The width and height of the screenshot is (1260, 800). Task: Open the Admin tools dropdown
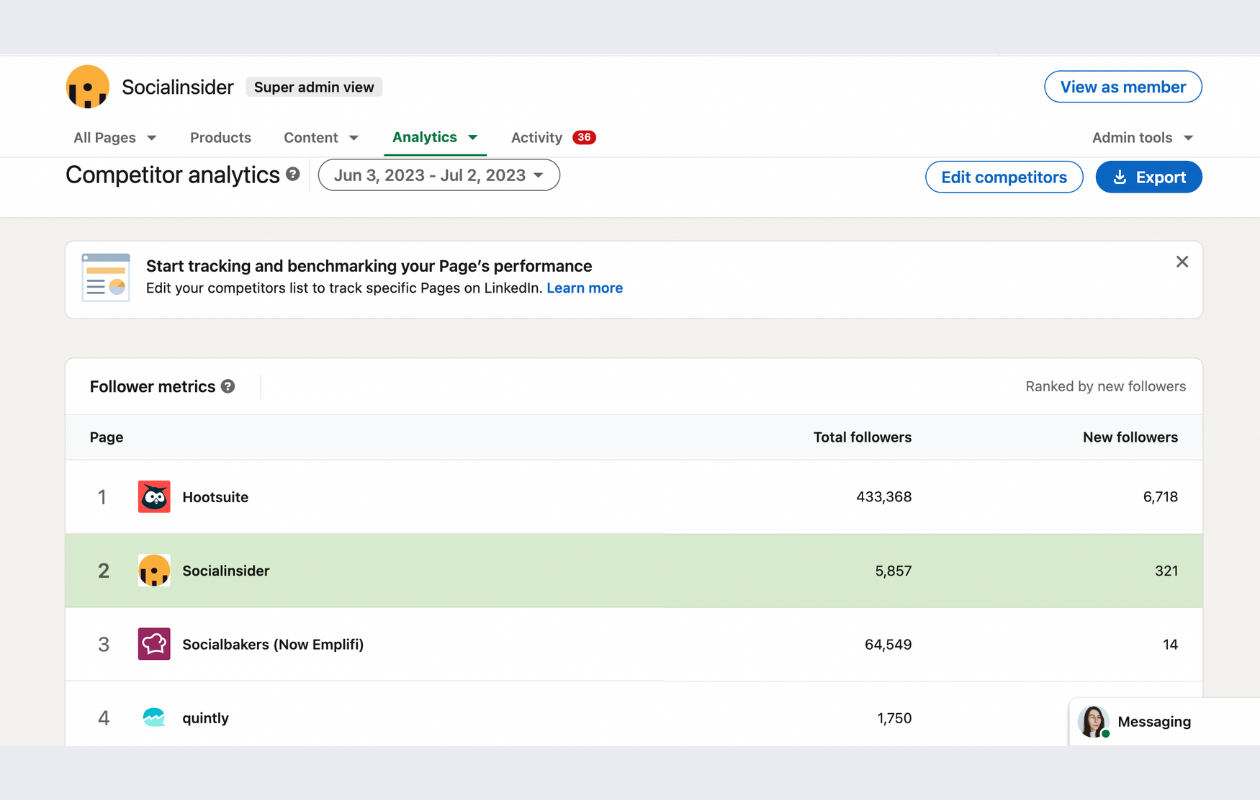pos(1143,138)
